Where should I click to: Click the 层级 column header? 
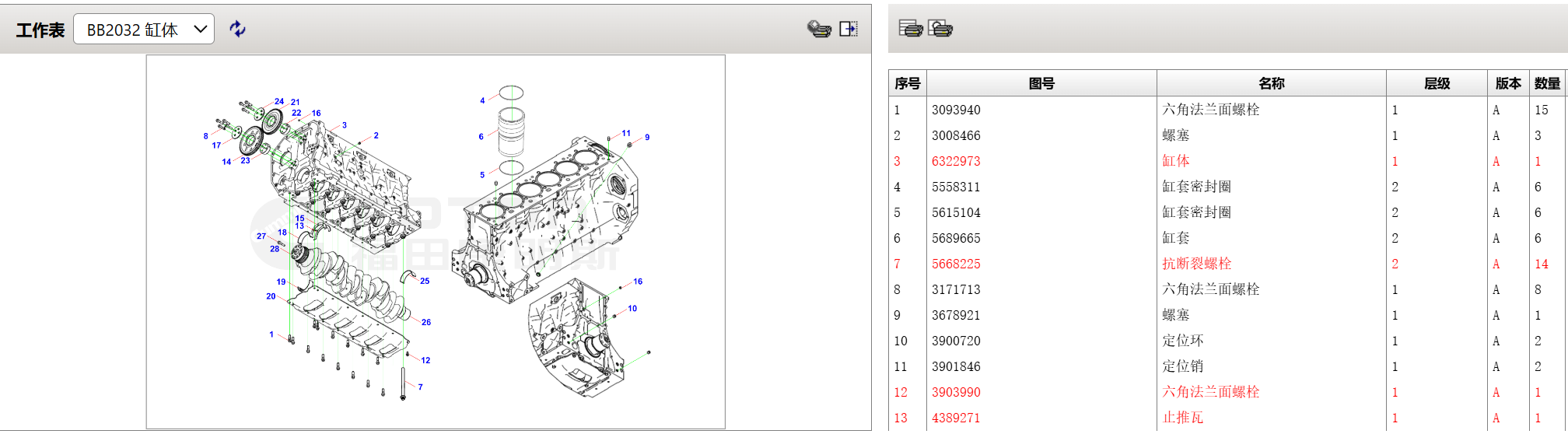pos(1437,83)
